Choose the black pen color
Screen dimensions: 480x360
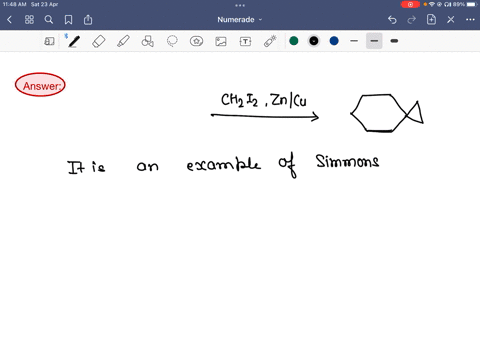tap(314, 41)
